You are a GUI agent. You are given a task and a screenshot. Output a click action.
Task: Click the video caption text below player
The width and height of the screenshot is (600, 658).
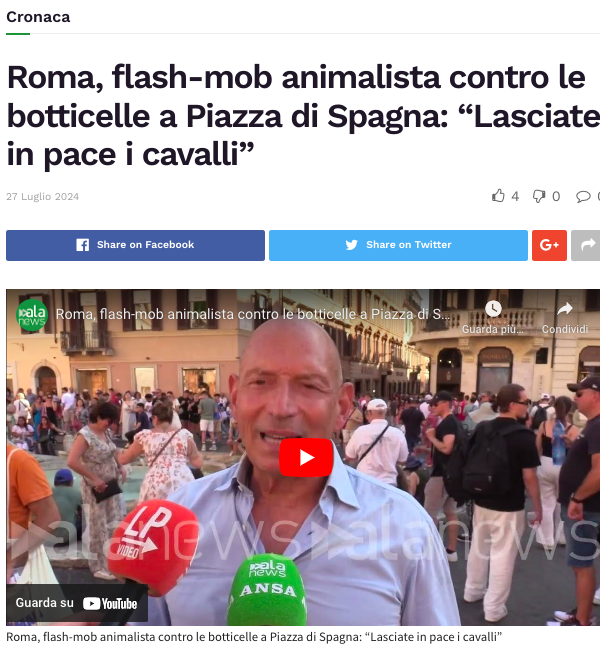(x=254, y=637)
